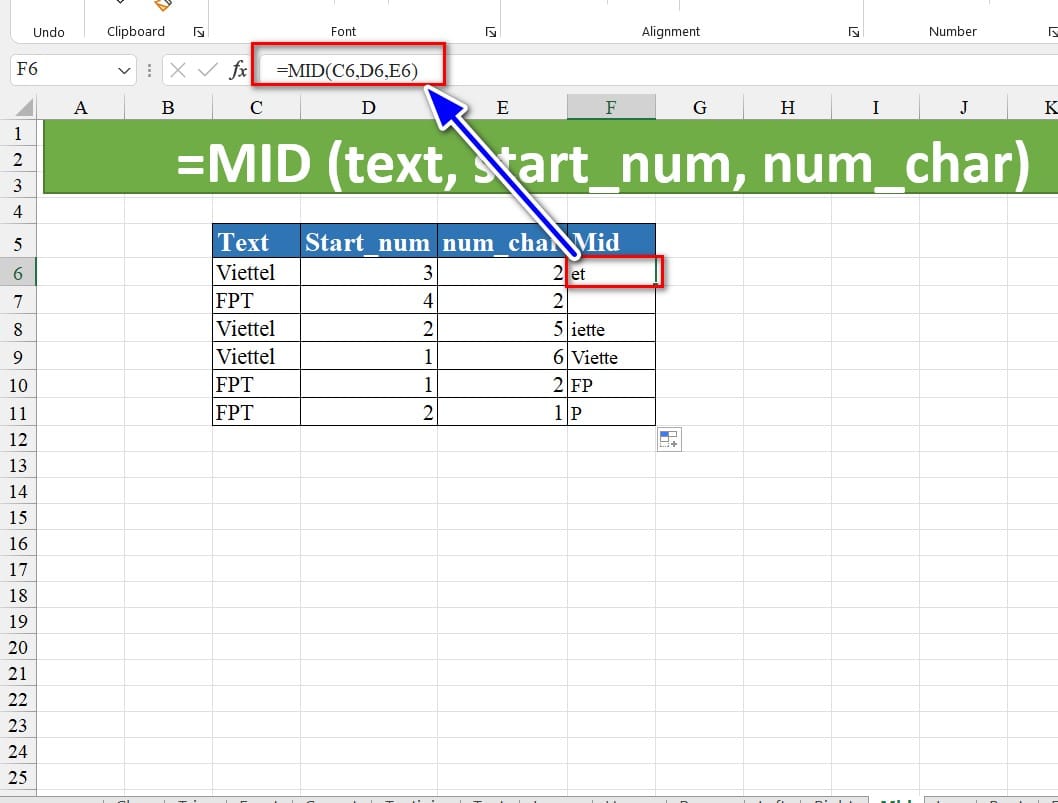Select the row 6 header
The width and height of the screenshot is (1058, 803).
pyautogui.click(x=20, y=272)
